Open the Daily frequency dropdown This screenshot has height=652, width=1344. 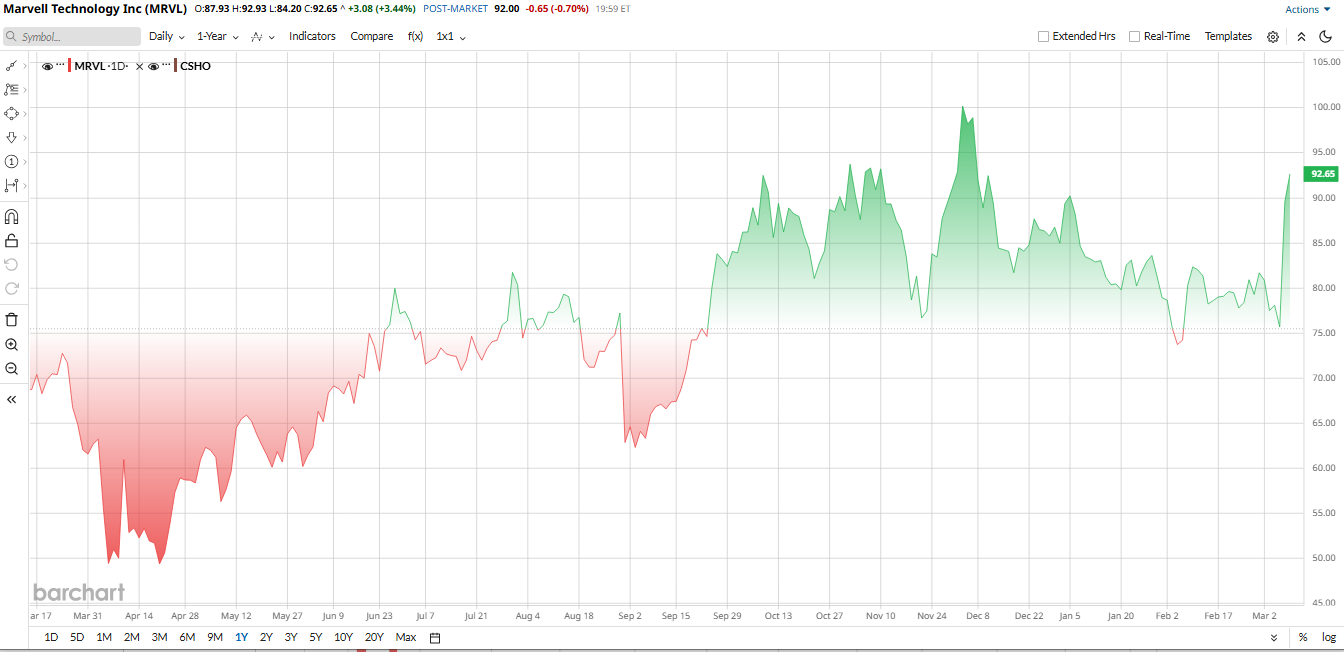[x=167, y=36]
